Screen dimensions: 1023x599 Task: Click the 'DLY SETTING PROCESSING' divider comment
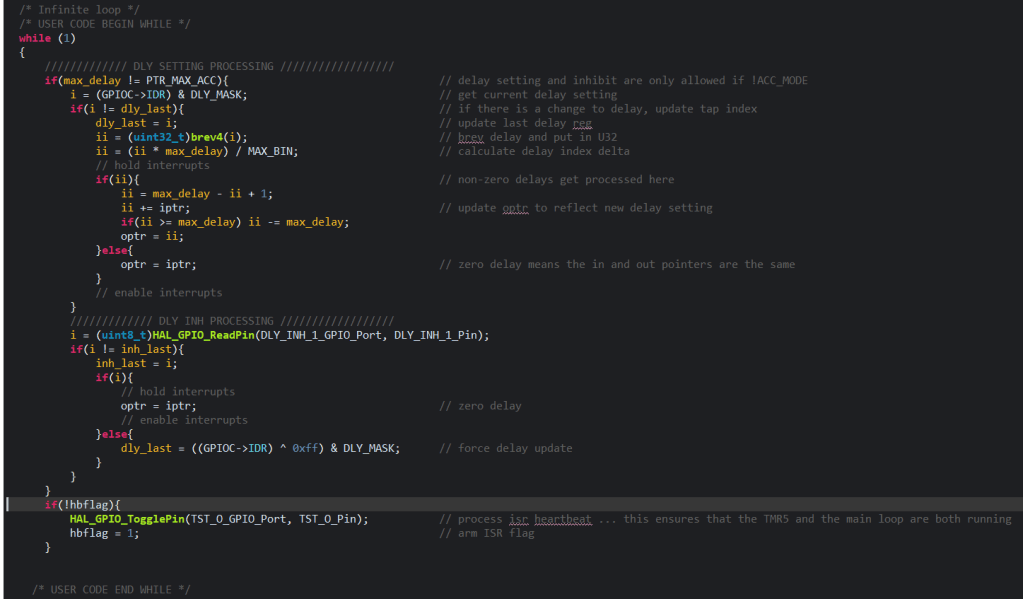point(219,67)
